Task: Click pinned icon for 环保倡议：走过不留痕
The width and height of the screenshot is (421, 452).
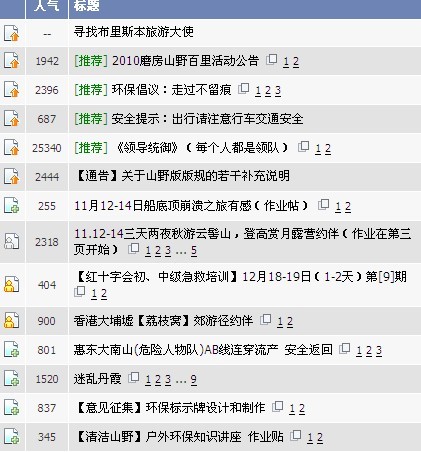Action: (11, 90)
